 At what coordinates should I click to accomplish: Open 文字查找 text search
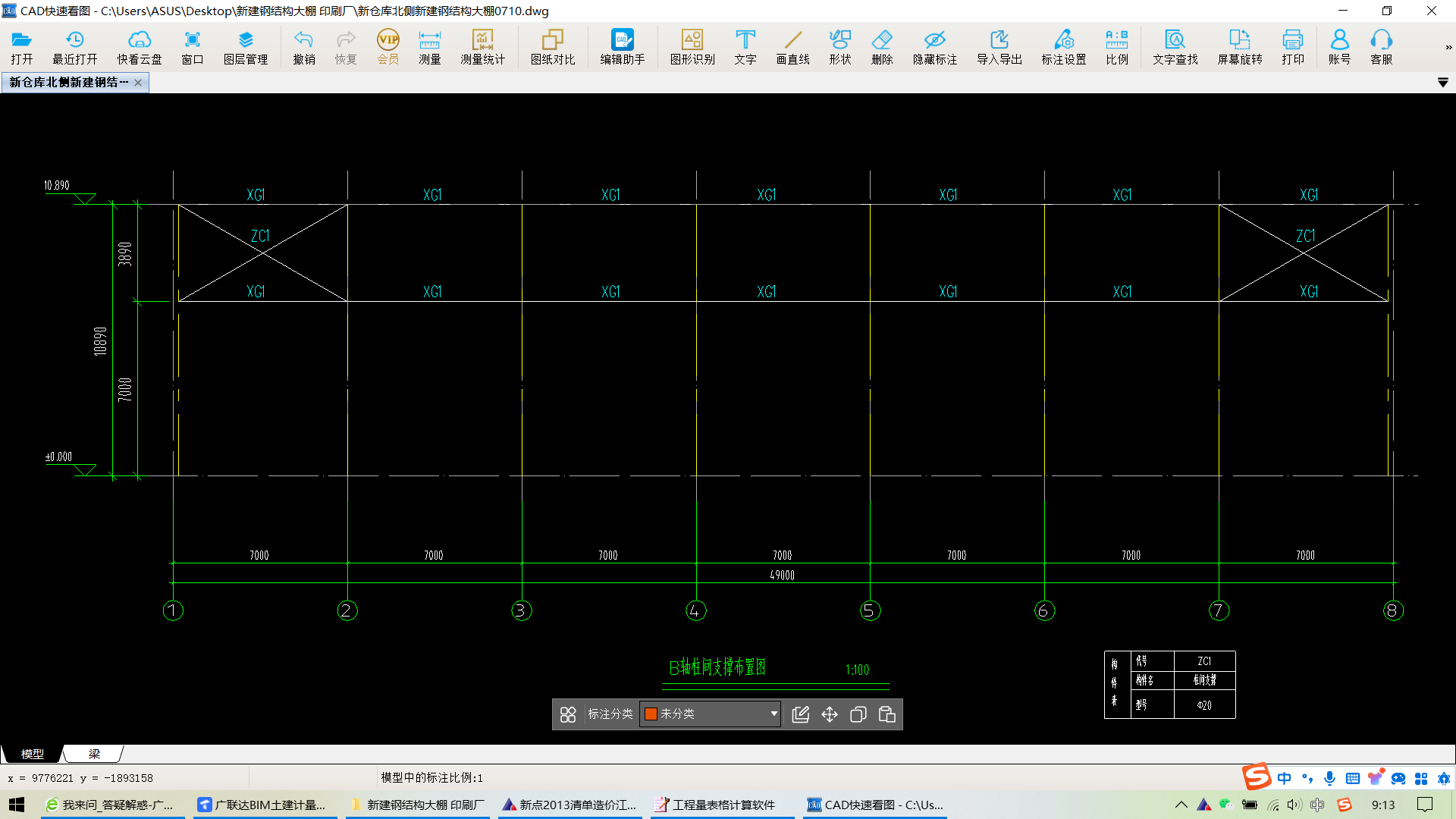pyautogui.click(x=1175, y=47)
